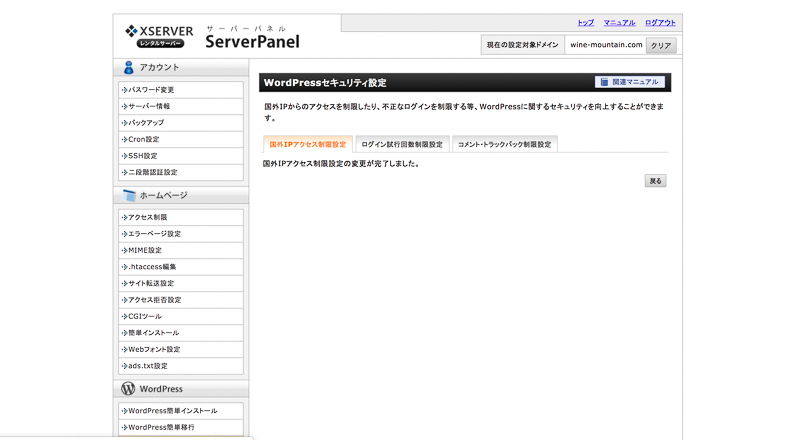Open サーバー情報 in the sidebar
799x440 pixels.
point(181,106)
